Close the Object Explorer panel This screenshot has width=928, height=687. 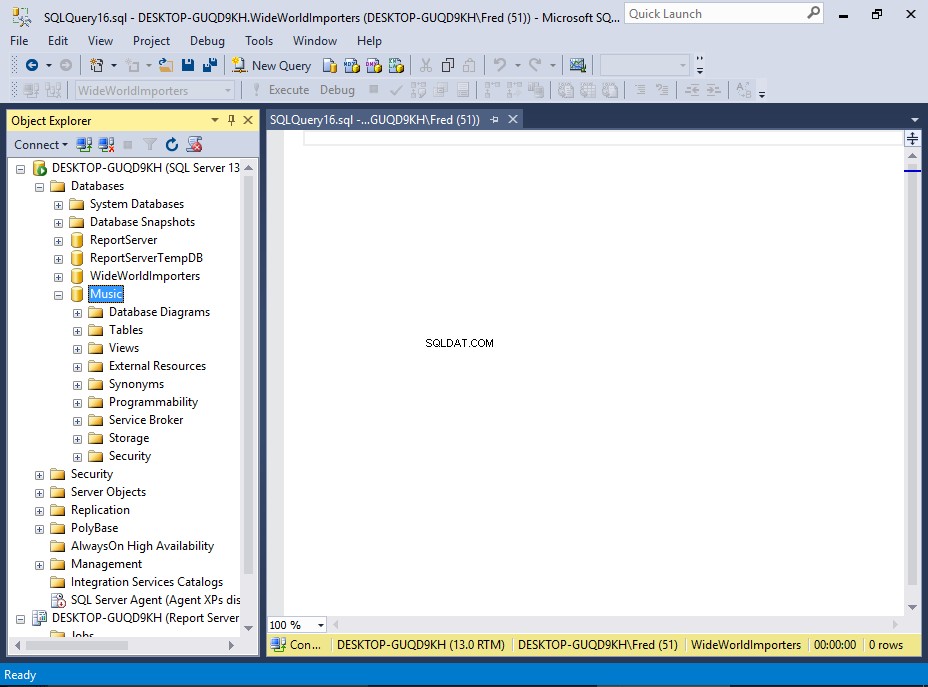248,120
